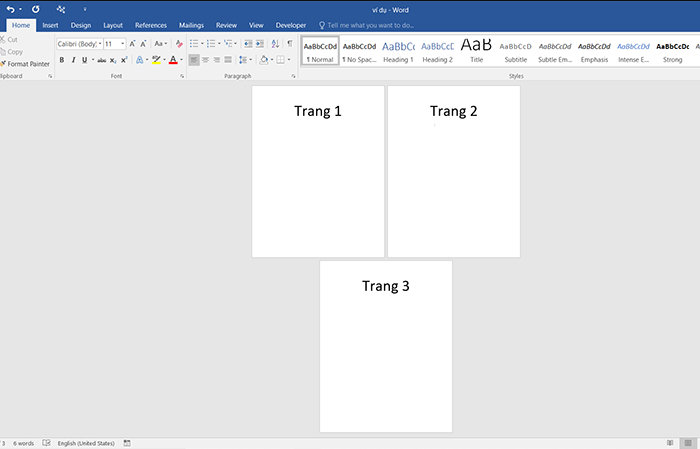Apply the Heading 1 style
Viewport: 700px width, 449px height.
click(x=398, y=51)
